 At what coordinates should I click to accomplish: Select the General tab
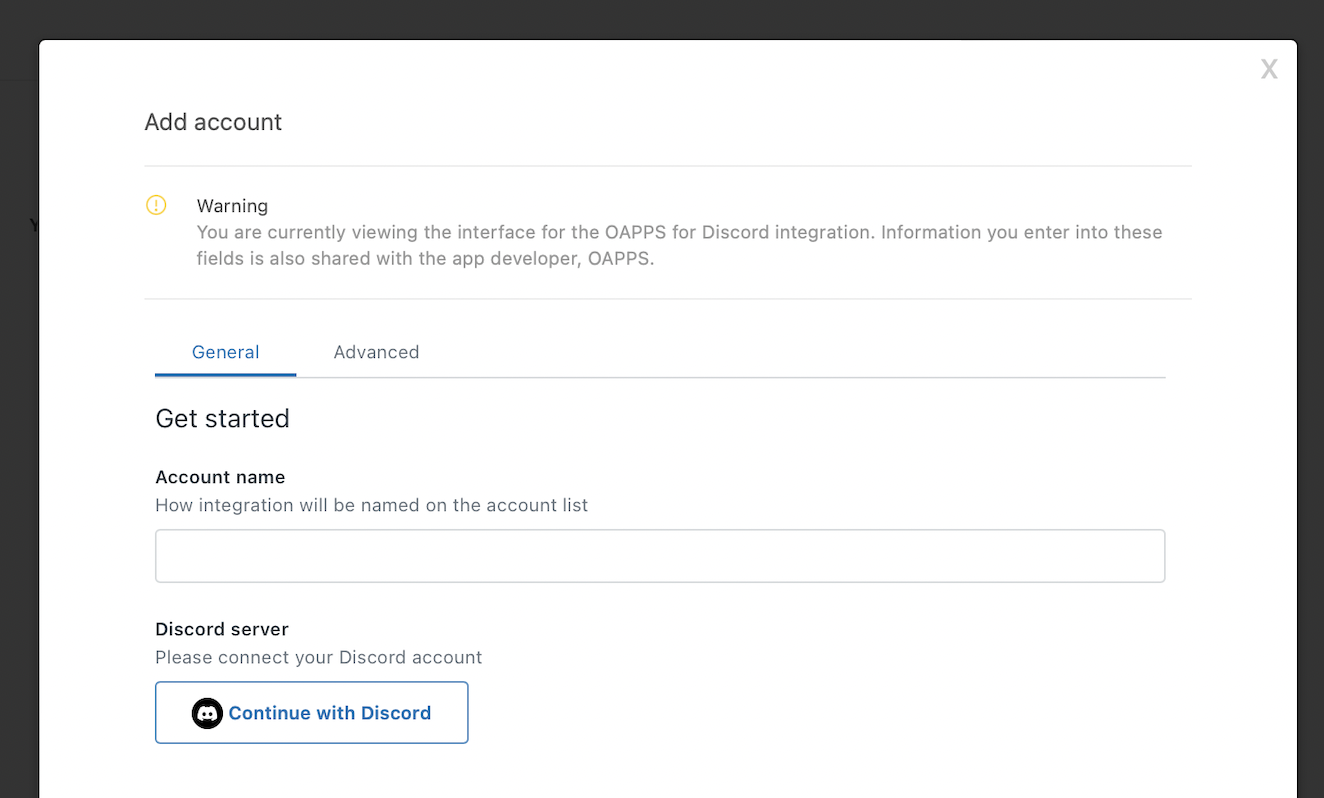(x=225, y=352)
